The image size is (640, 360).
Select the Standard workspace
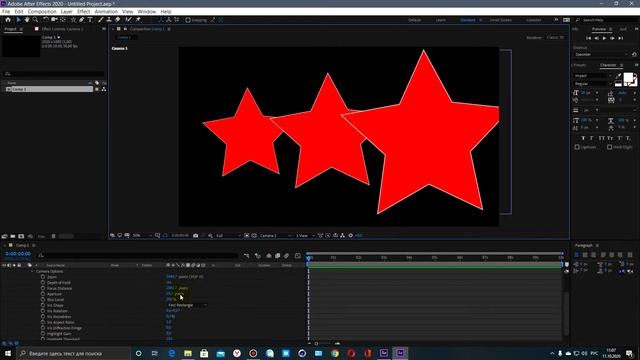[x=468, y=20]
